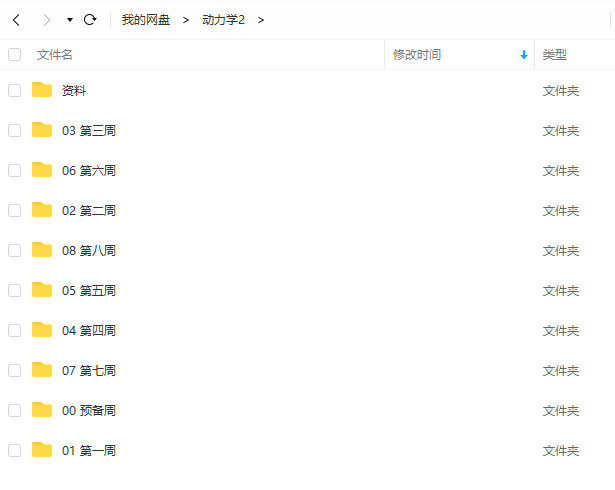
Task: Select the 04 第四周 folder name
Action: [89, 331]
